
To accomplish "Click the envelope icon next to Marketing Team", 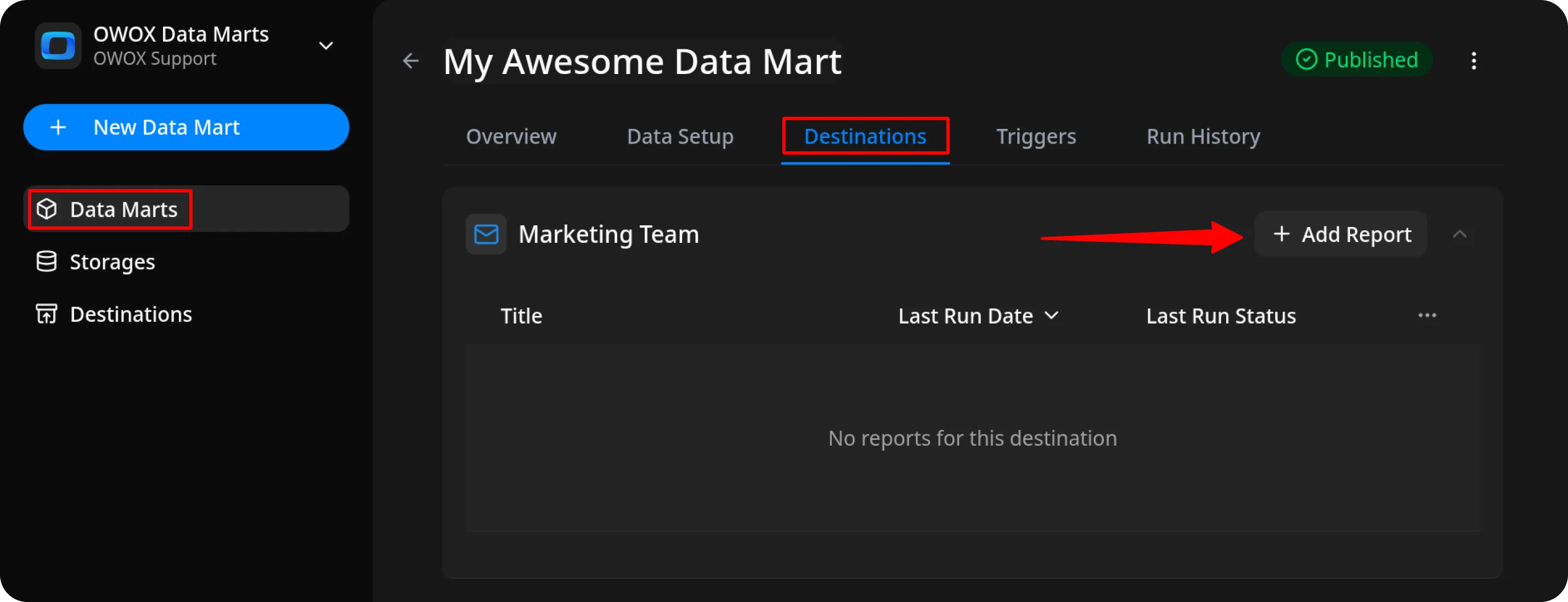I will point(486,234).
